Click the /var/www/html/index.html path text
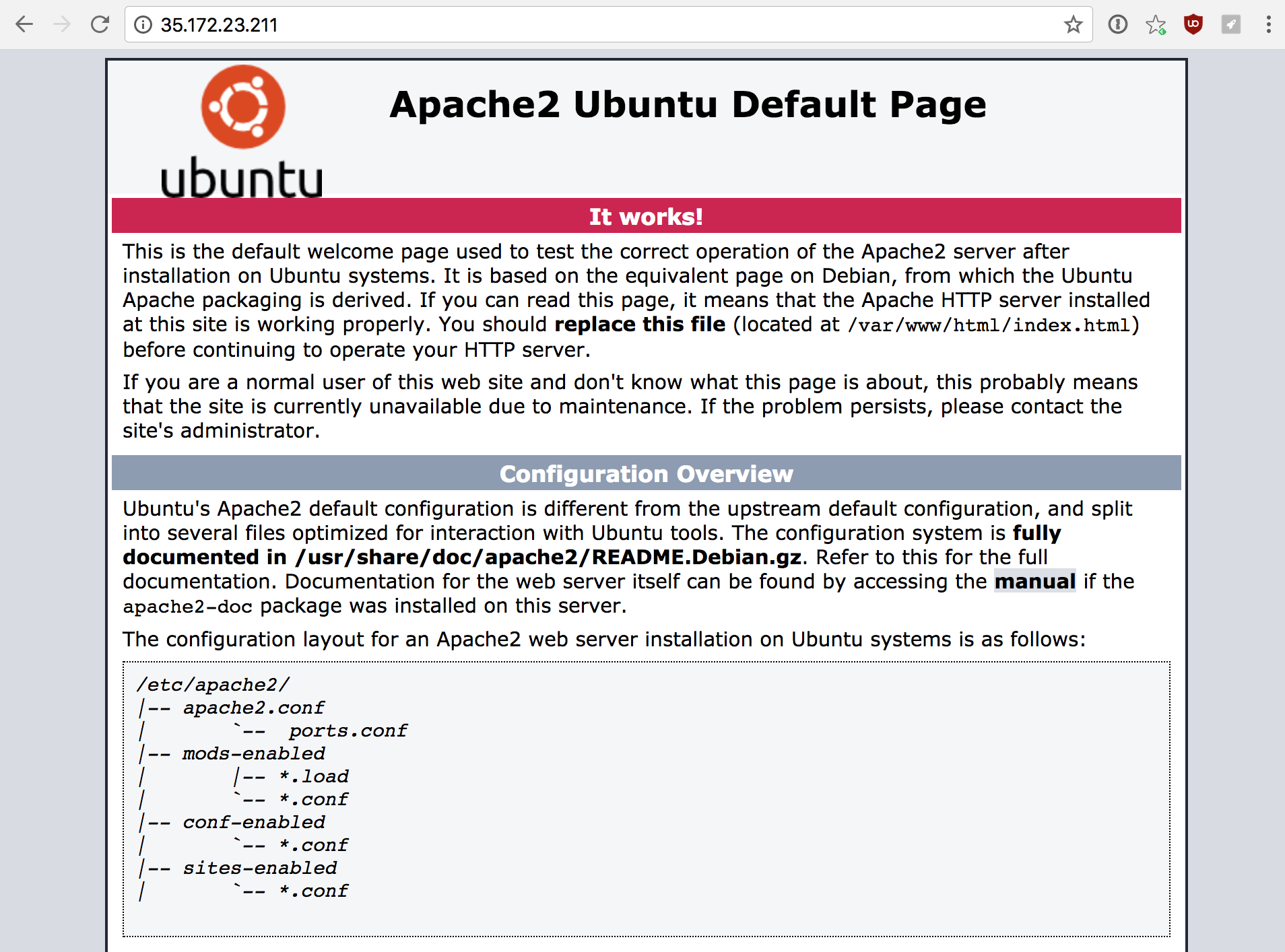This screenshot has width=1285, height=952. [989, 325]
